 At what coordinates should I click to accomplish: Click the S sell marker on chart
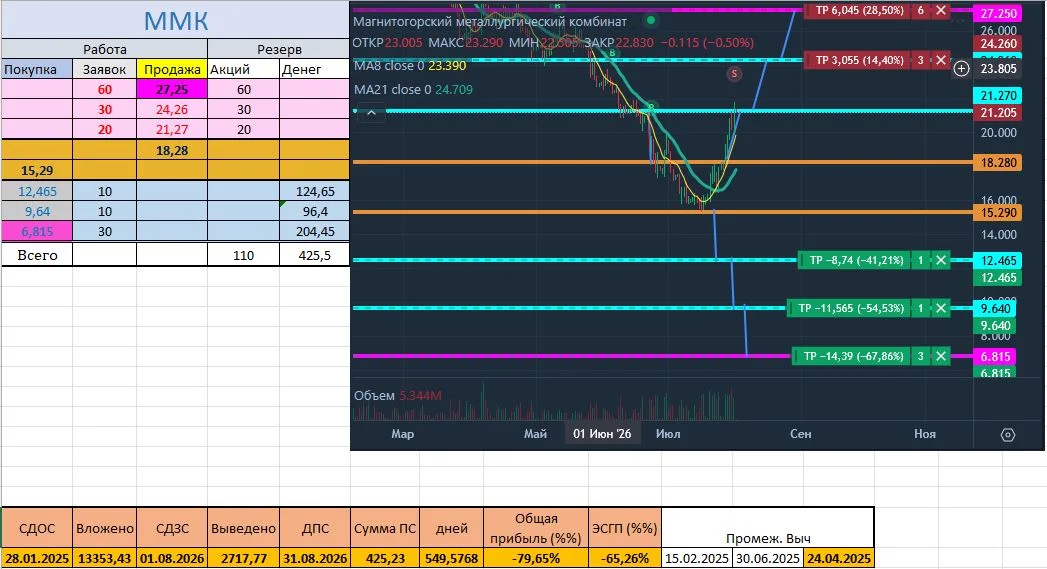734,73
